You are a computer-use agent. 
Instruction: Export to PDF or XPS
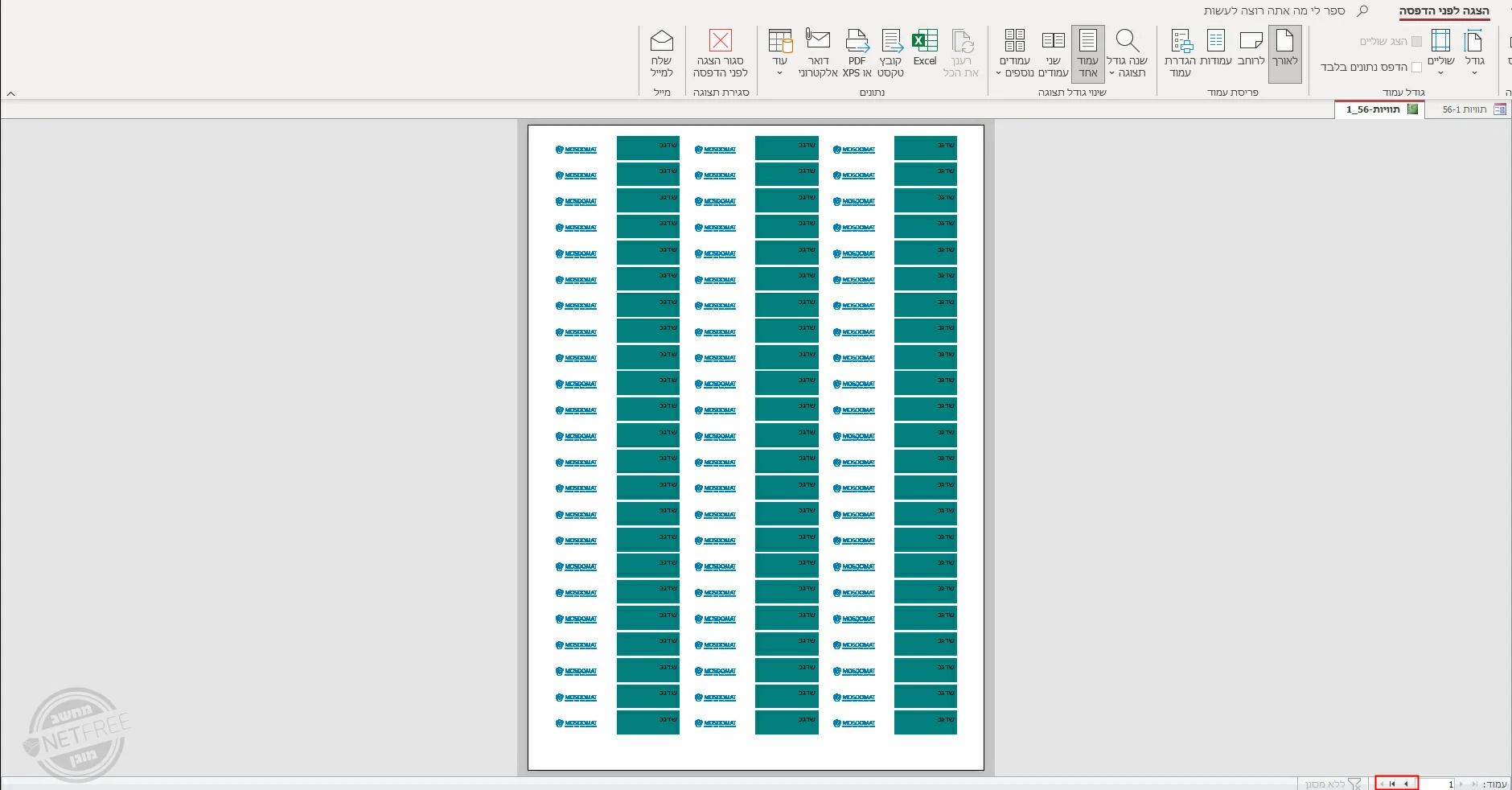[857, 53]
